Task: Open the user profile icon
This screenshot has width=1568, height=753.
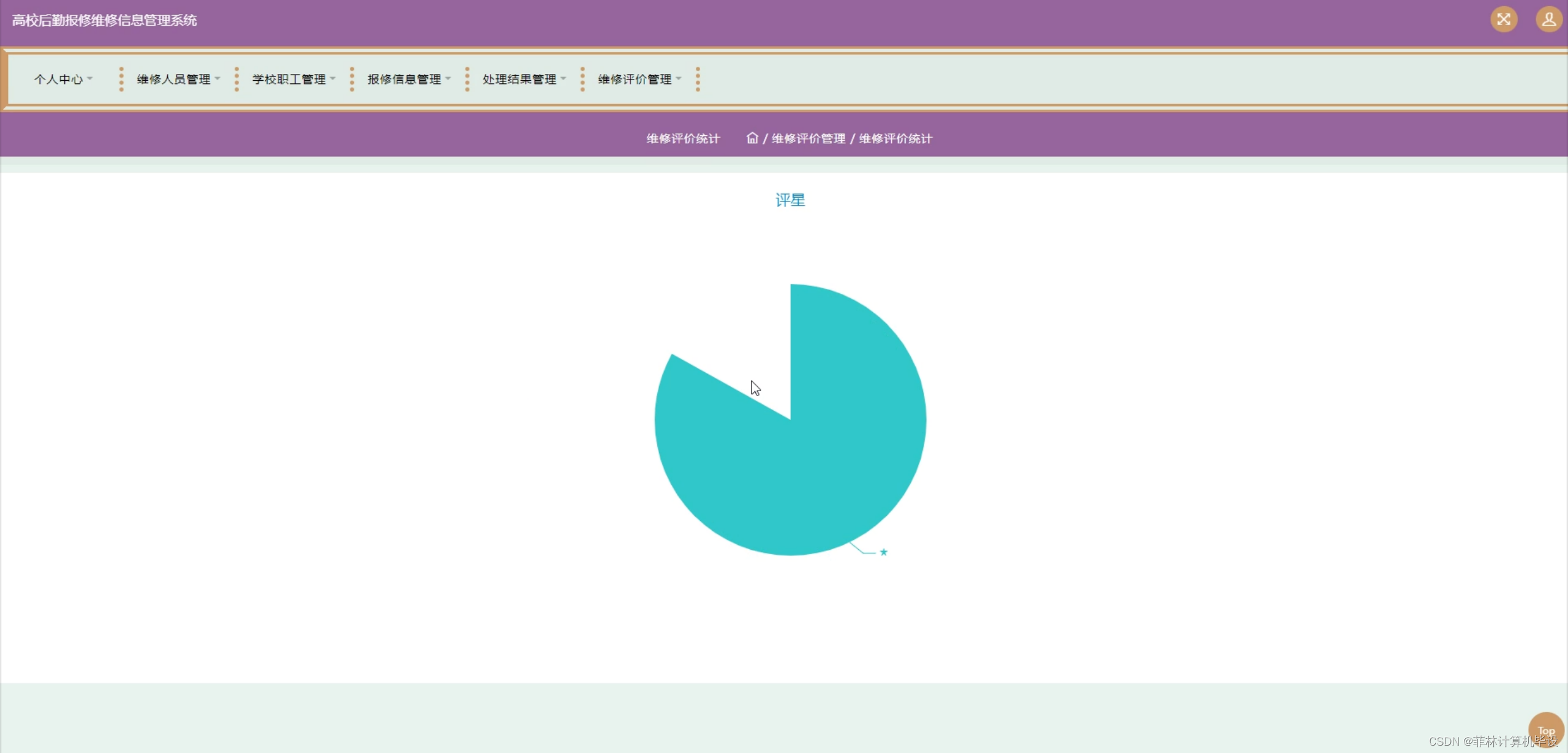Action: [1548, 20]
